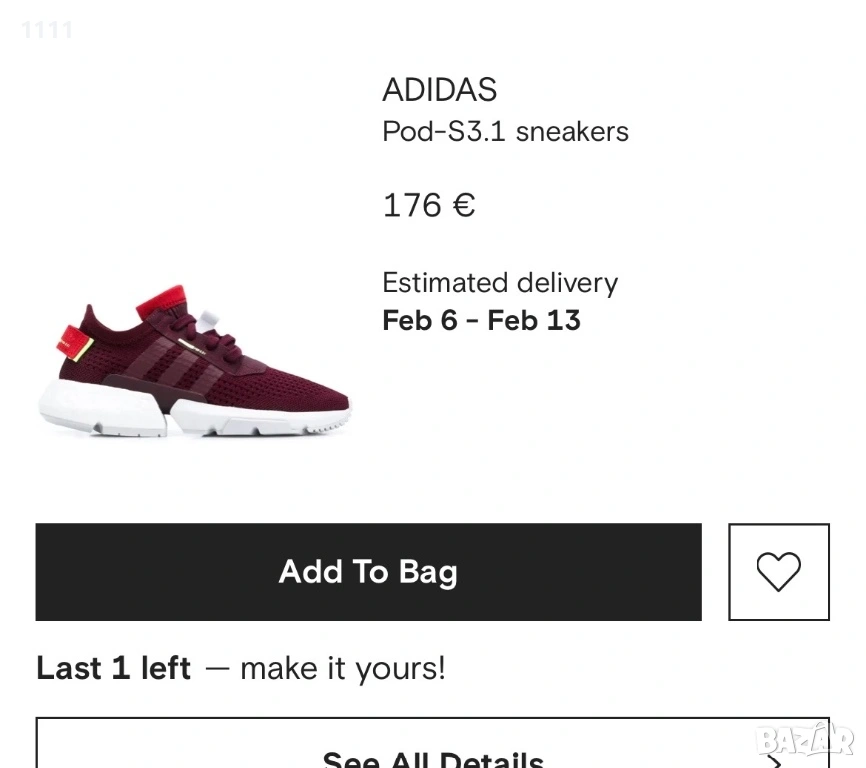
Task: Select the Feb 6 - Feb 13 delivery dates
Action: pyautogui.click(x=481, y=320)
